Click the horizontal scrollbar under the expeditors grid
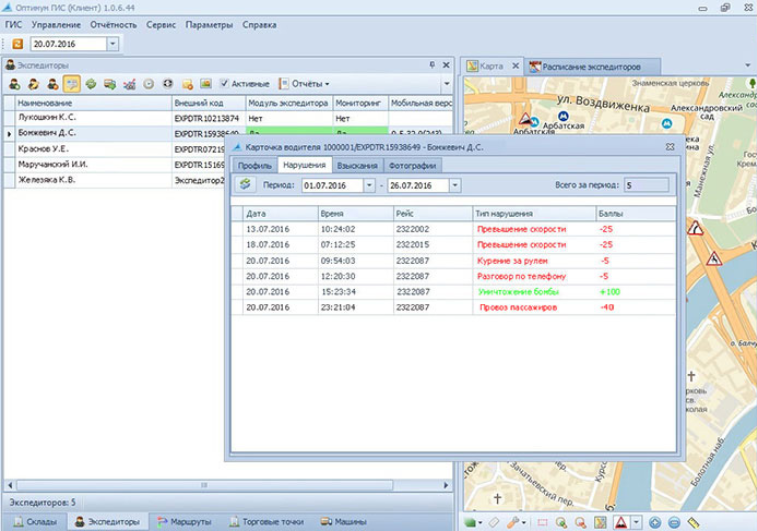The height and width of the screenshot is (531, 757). pos(204,485)
